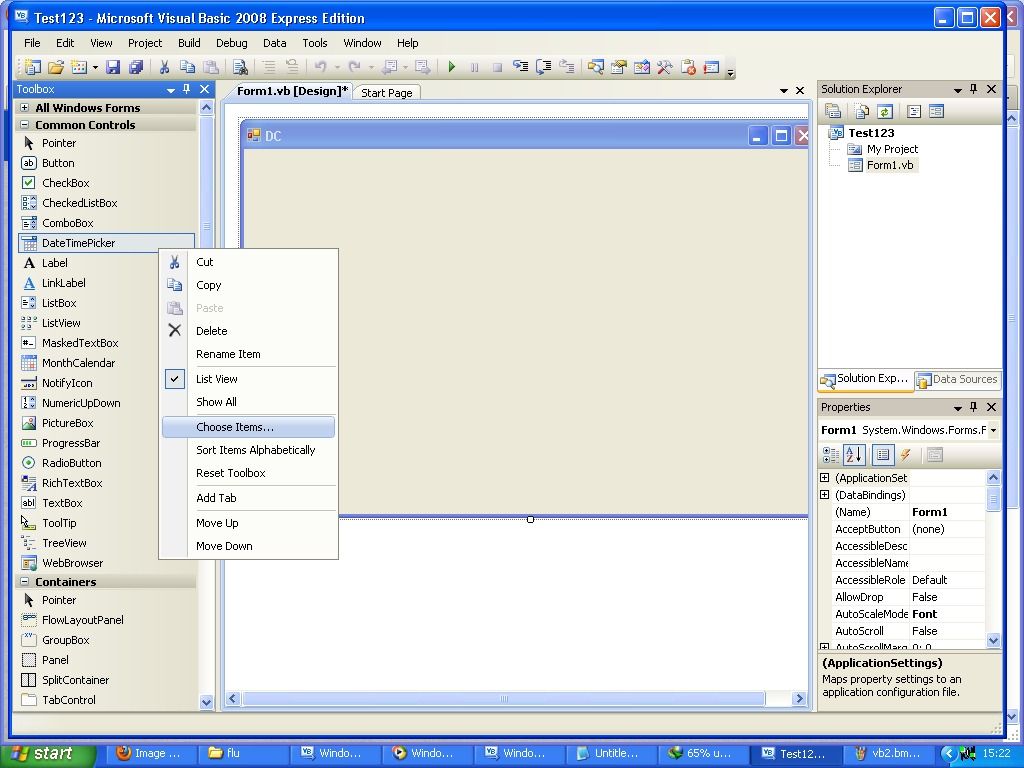Expand the All Windows Forms toolbox group
Screen dimensions: 1024x768
tap(24, 107)
